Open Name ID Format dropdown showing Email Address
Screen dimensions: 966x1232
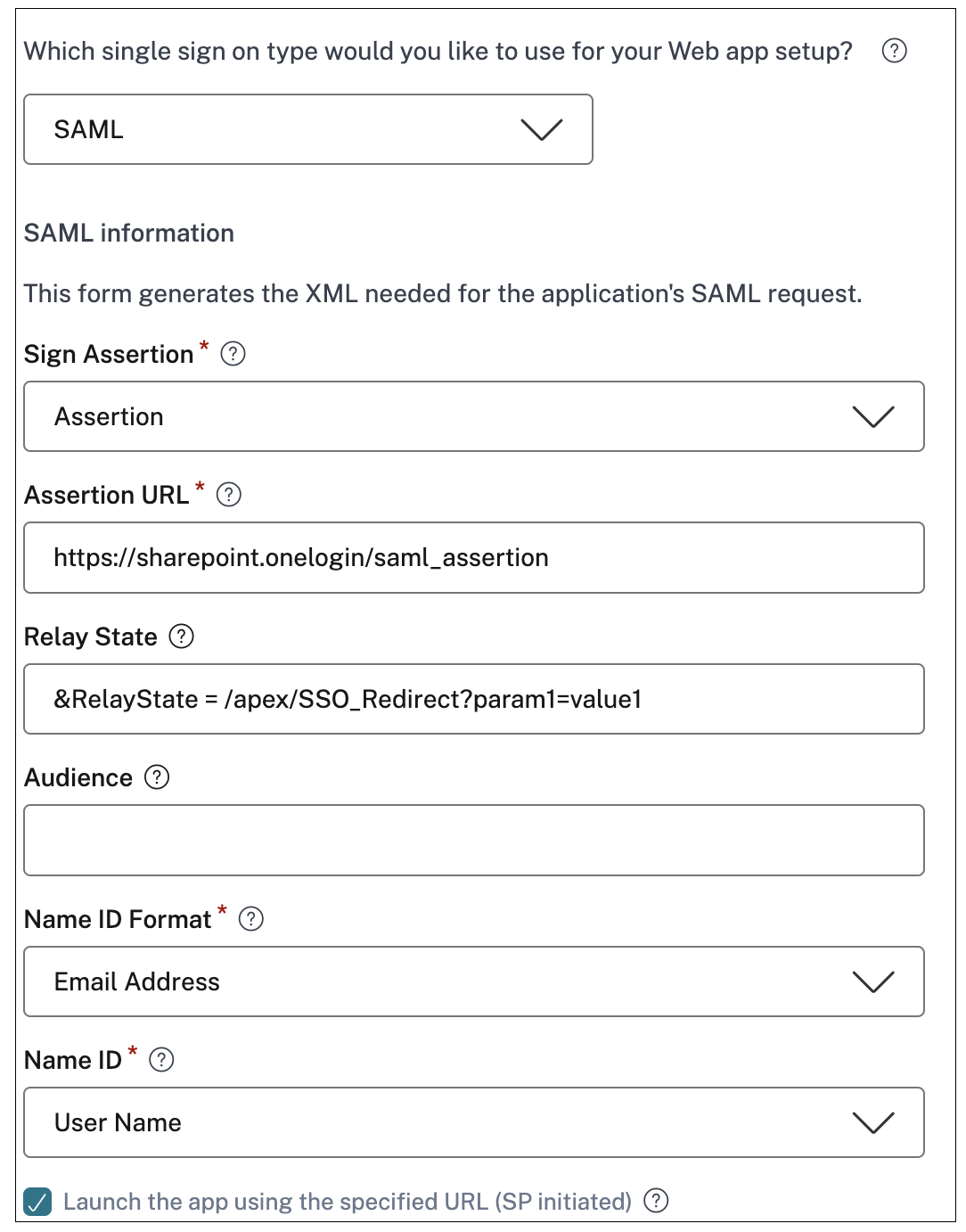pos(474,981)
